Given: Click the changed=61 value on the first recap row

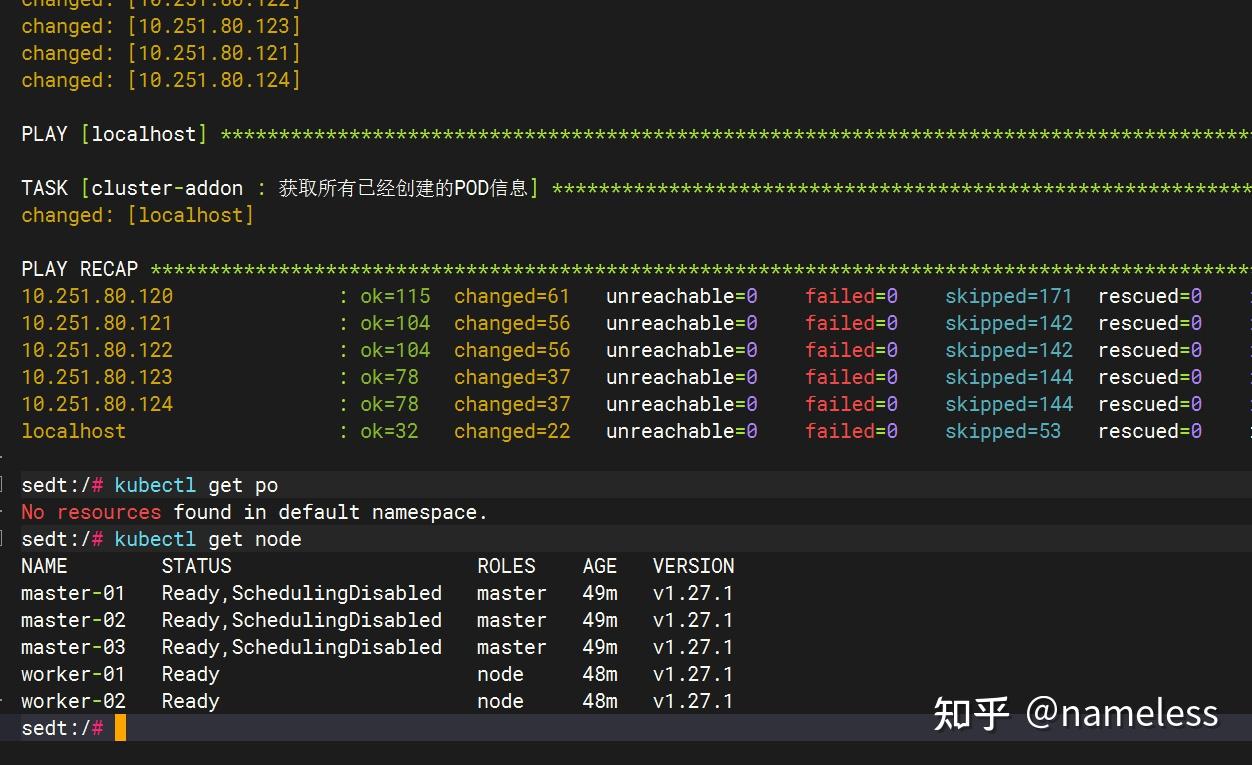Looking at the screenshot, I should click(x=512, y=296).
